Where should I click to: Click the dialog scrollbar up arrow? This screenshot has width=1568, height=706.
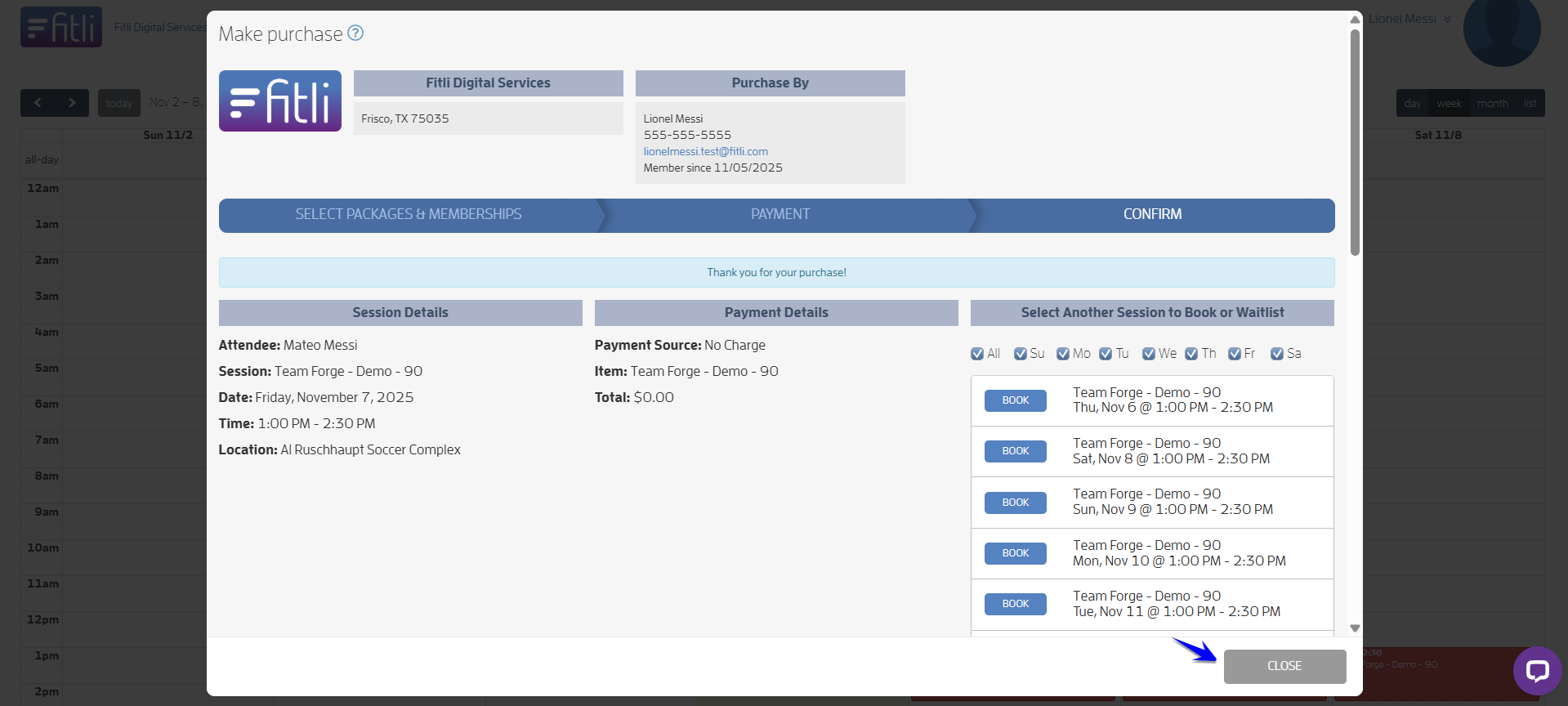point(1355,20)
